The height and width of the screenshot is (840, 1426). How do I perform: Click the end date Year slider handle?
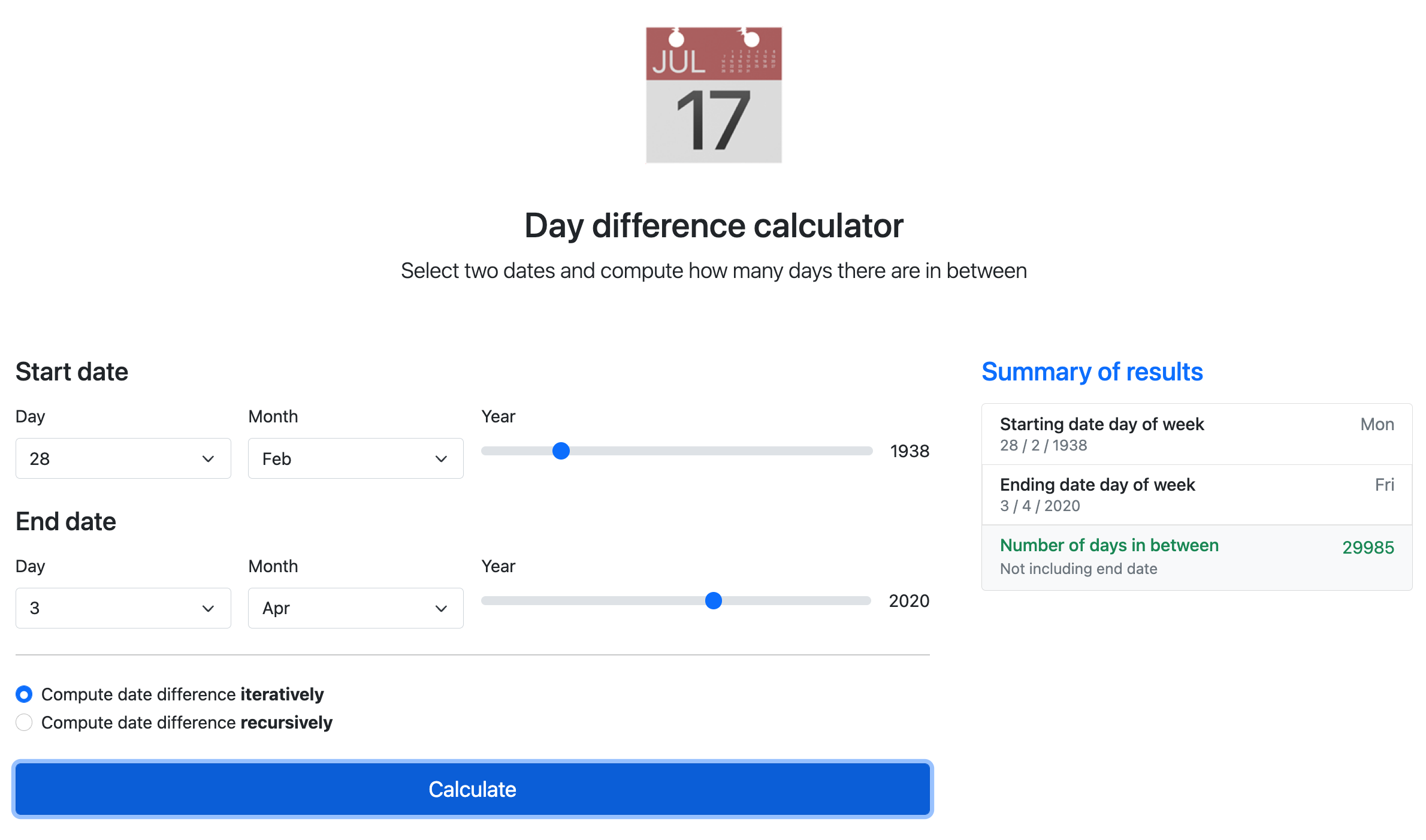713,600
